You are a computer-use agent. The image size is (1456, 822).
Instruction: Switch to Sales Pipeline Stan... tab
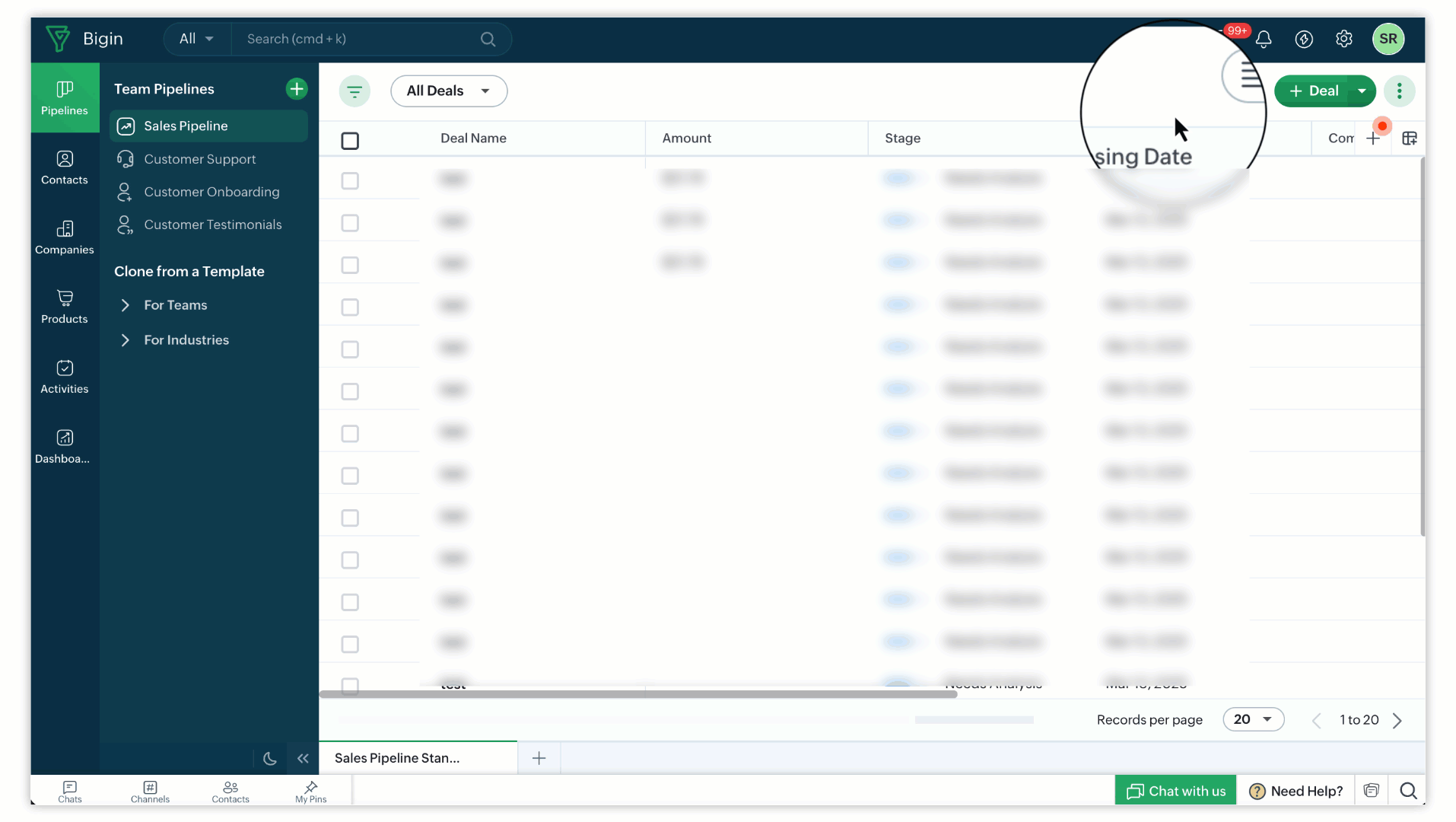(418, 758)
